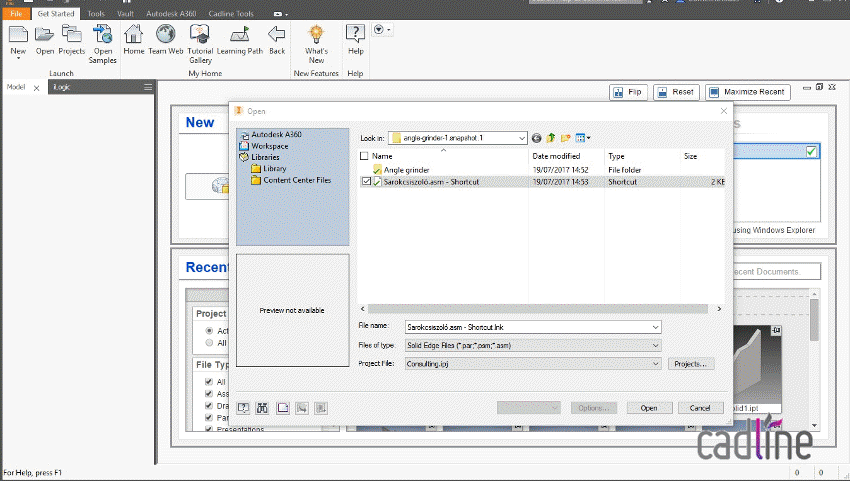Open ribbon appearance dropdown after Cadline Tools
This screenshot has height=481, width=850.
tap(281, 14)
